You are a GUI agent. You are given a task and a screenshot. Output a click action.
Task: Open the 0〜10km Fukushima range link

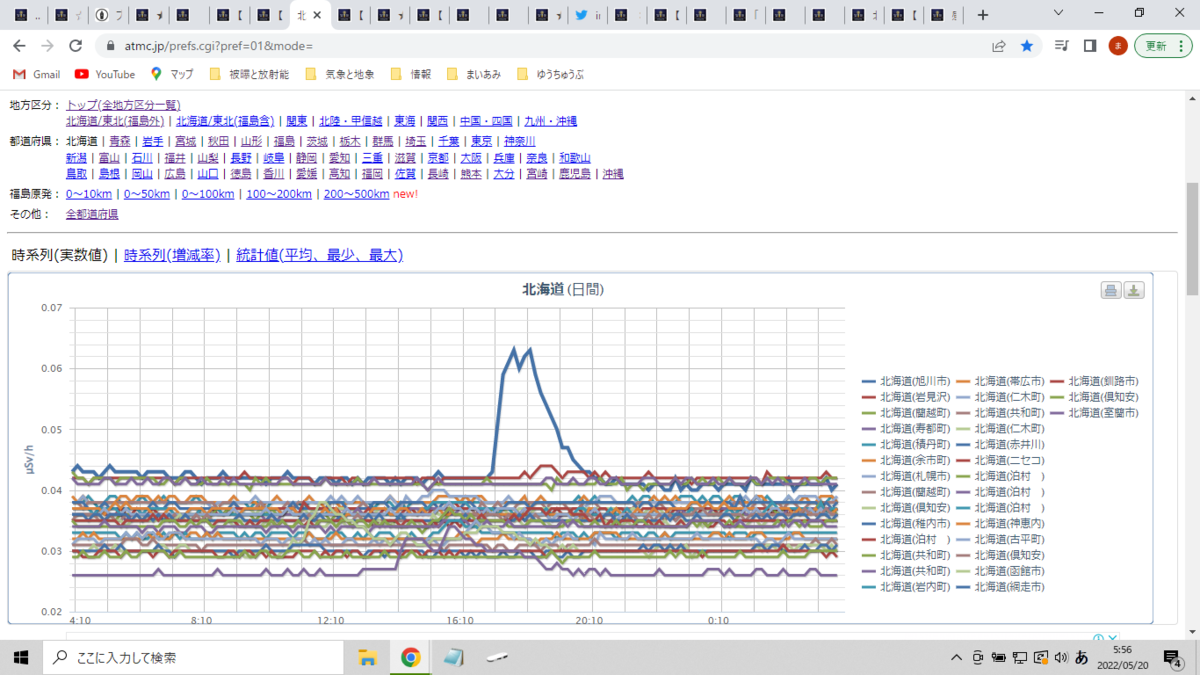89,194
